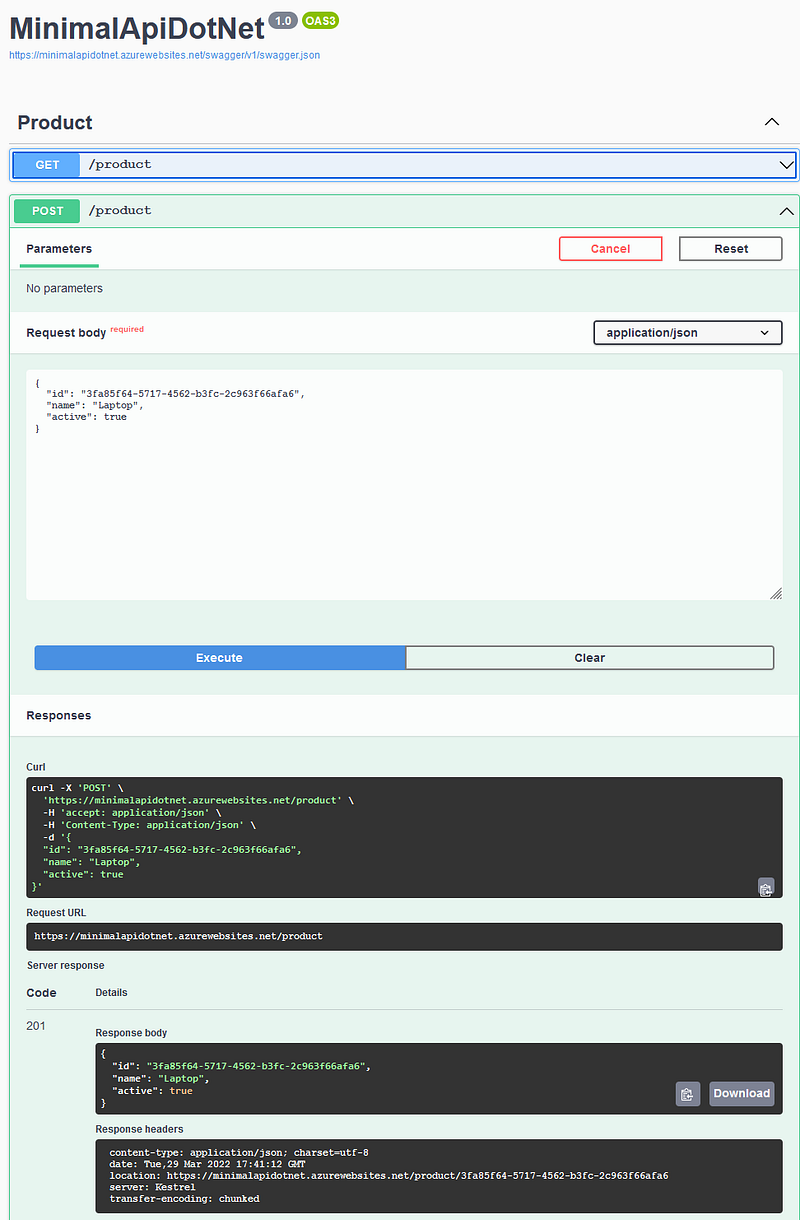The height and width of the screenshot is (1220, 800).
Task: Click inside the request body JSON editor
Action: [404, 485]
